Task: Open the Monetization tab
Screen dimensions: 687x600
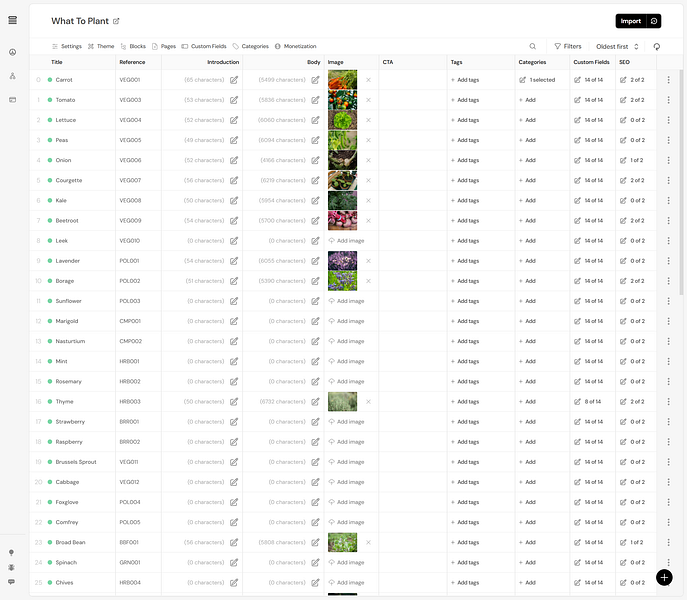Action: pos(296,46)
